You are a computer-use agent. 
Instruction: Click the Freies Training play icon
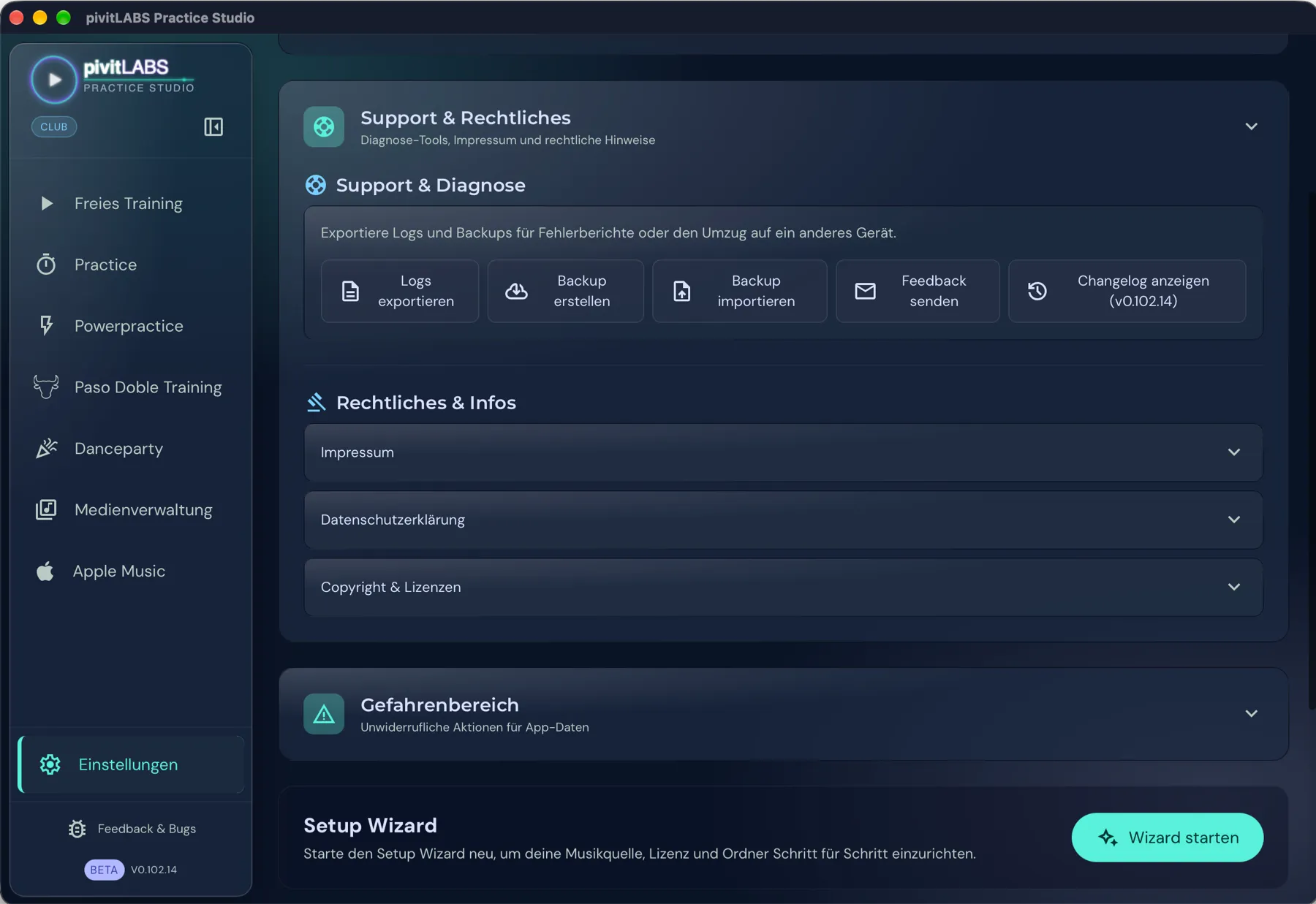point(47,203)
